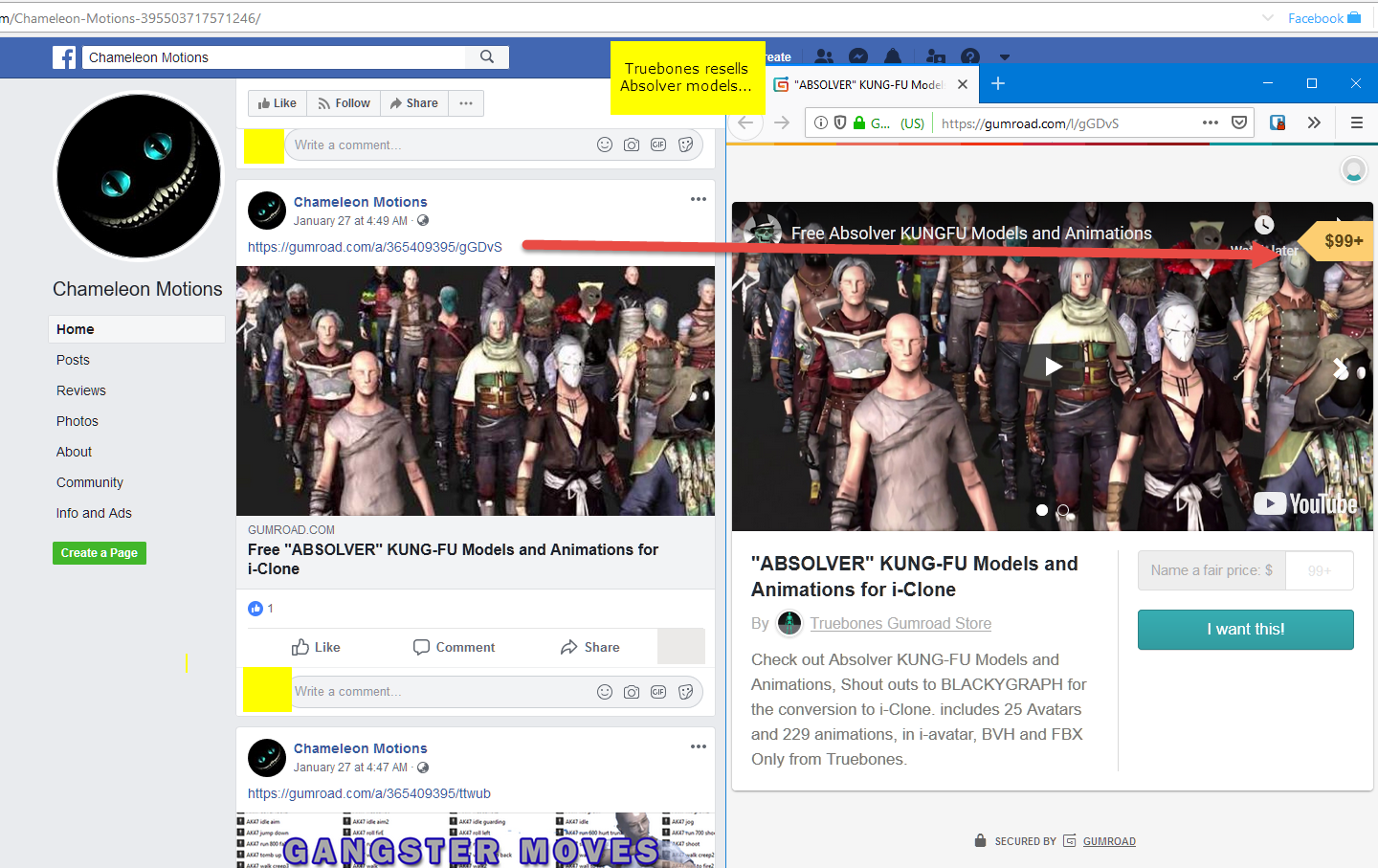The width and height of the screenshot is (1378, 868).
Task: Expand the Facebook account dropdown arrow
Action: (1004, 57)
